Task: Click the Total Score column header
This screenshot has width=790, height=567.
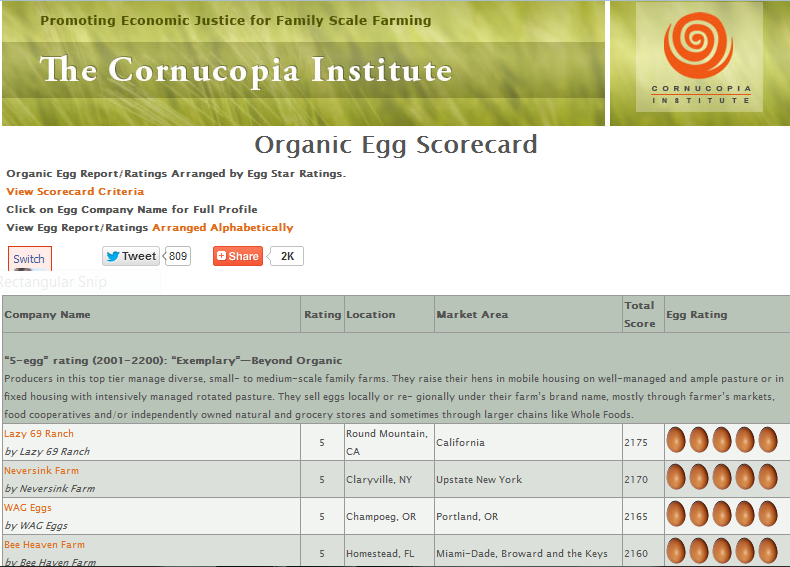Action: pos(639,314)
